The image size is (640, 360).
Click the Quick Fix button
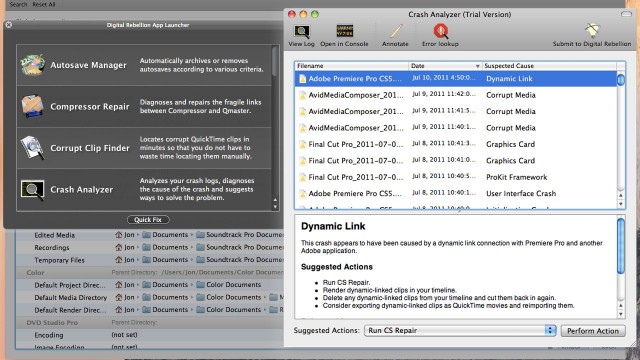[148, 220]
